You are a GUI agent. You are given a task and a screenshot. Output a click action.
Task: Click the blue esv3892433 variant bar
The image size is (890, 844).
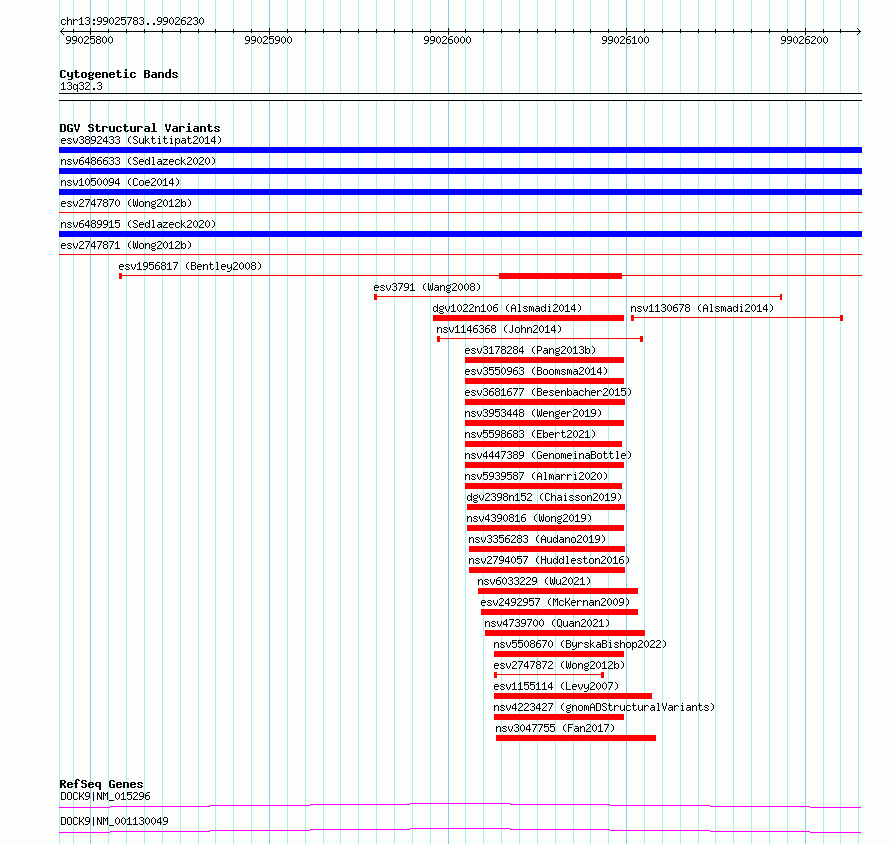click(x=460, y=150)
